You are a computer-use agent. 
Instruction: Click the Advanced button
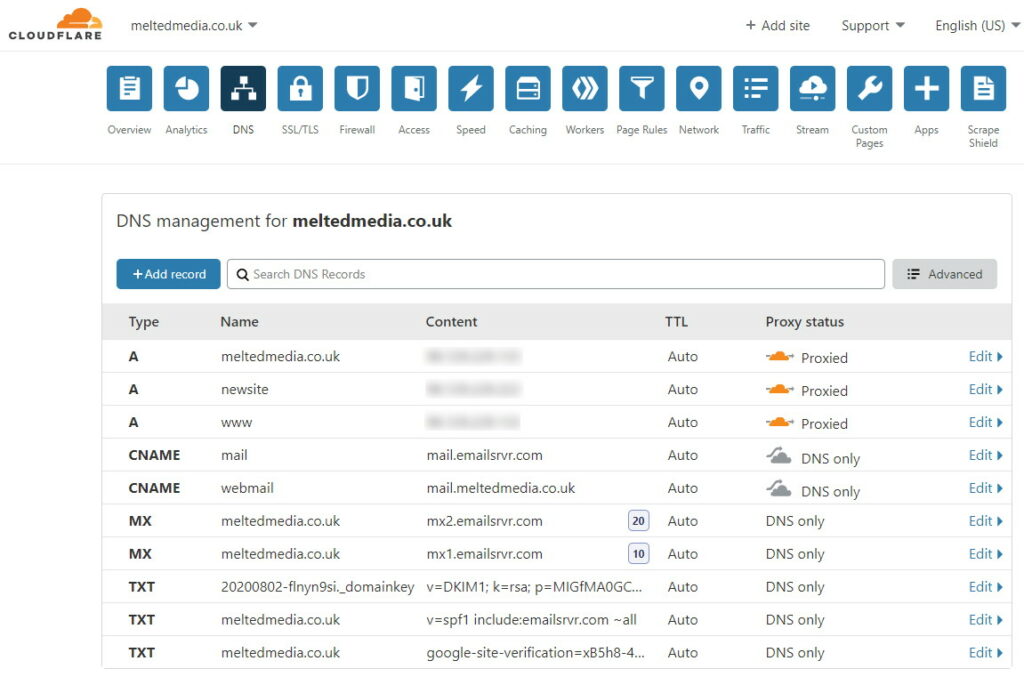tap(944, 274)
